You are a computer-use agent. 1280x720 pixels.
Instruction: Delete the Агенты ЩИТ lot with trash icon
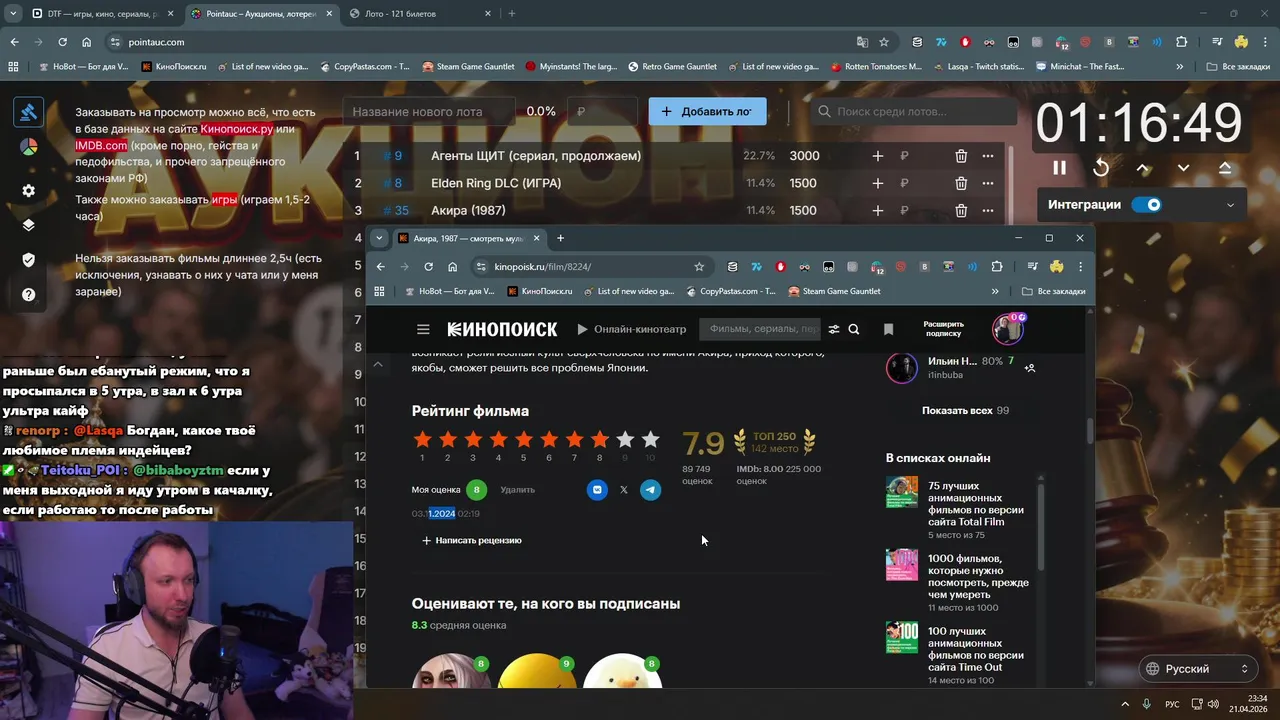pyautogui.click(x=961, y=156)
